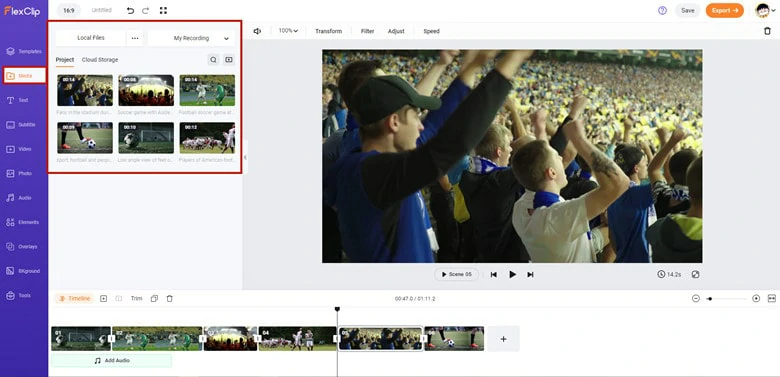This screenshot has height=377, width=780.
Task: Select timeline clip 02
Action: (157, 339)
